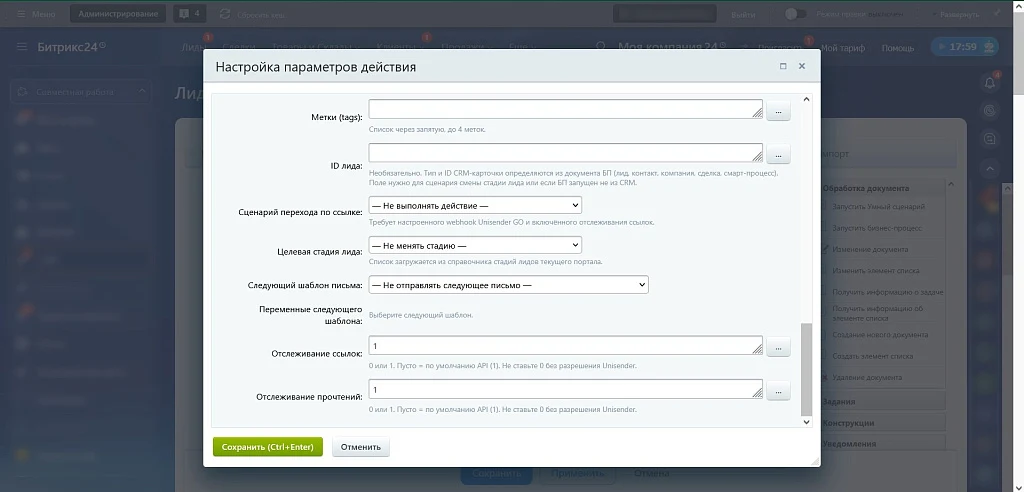Click the browser scrollbar down arrow
Screen dimensions: 1024x492
[1018, 485]
